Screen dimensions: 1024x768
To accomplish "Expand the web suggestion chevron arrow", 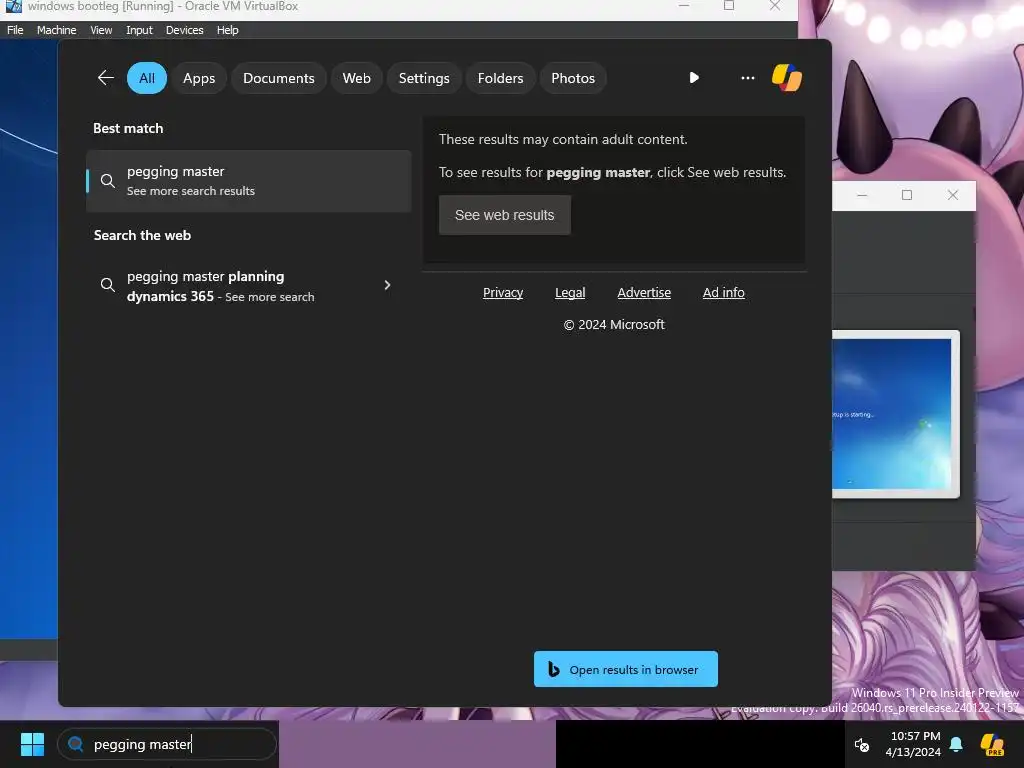I will click(387, 285).
